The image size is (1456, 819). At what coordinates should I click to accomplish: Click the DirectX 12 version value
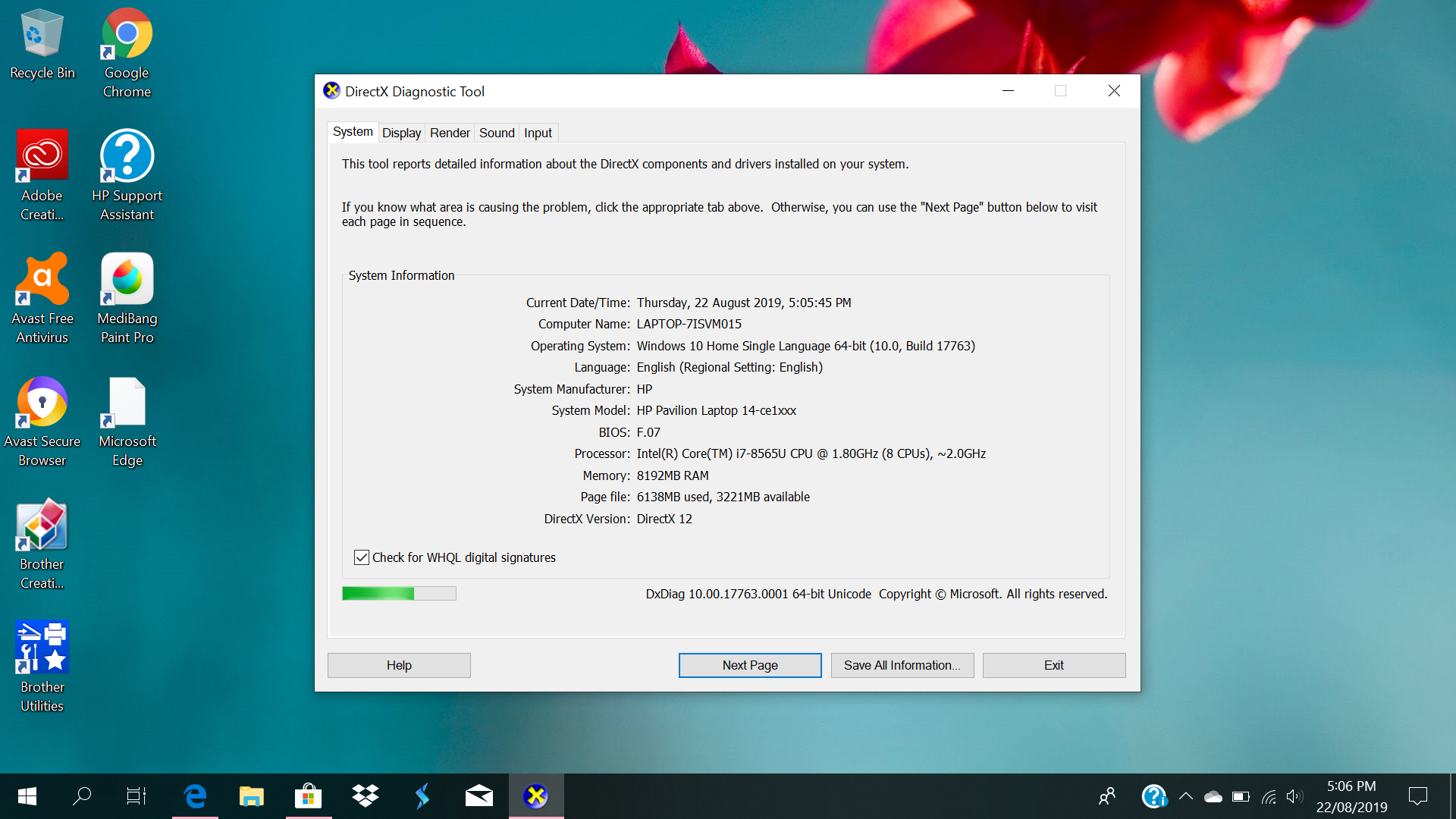[664, 519]
